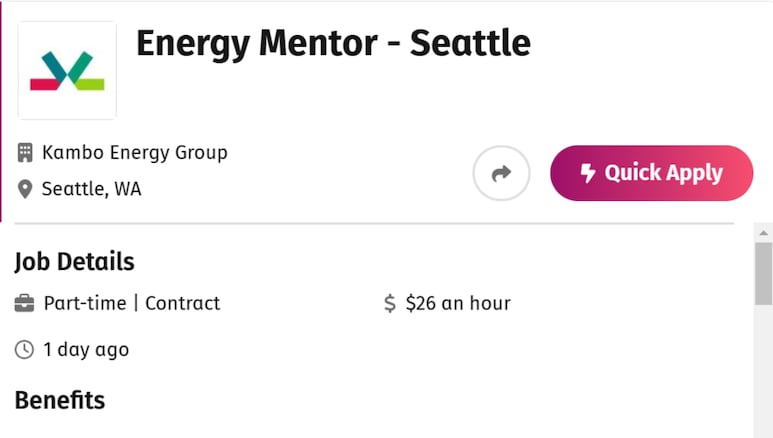Click the clock icon beside 1 day ago

tap(24, 350)
